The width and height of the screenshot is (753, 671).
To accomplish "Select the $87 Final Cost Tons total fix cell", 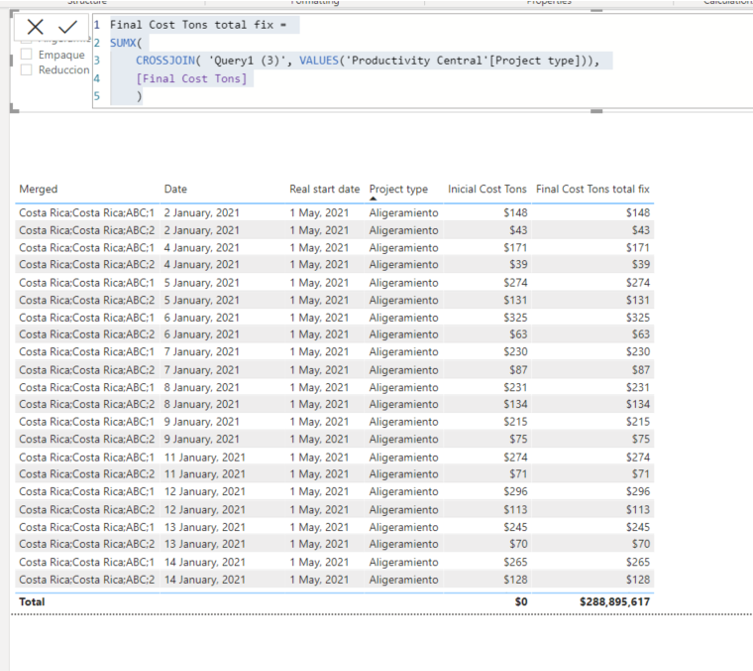I will (641, 370).
